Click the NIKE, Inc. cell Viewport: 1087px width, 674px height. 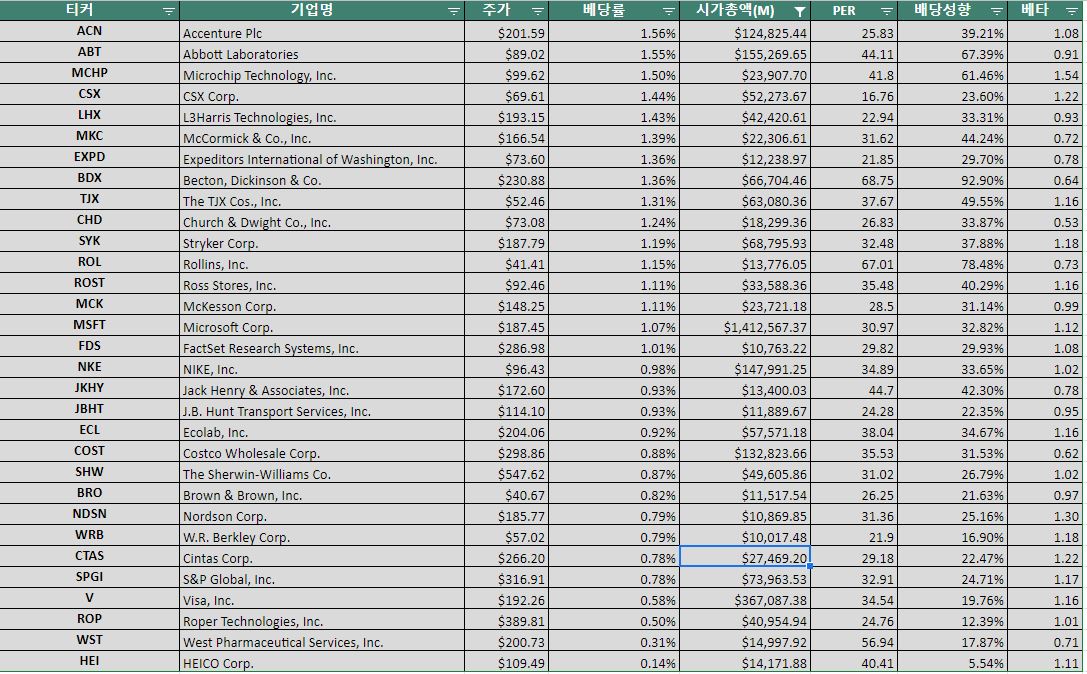322,368
